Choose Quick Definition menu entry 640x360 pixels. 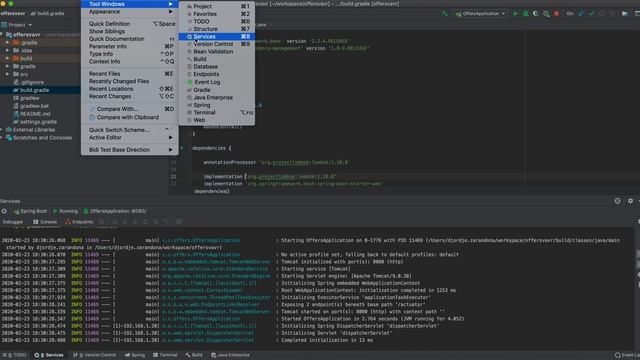coord(130,24)
